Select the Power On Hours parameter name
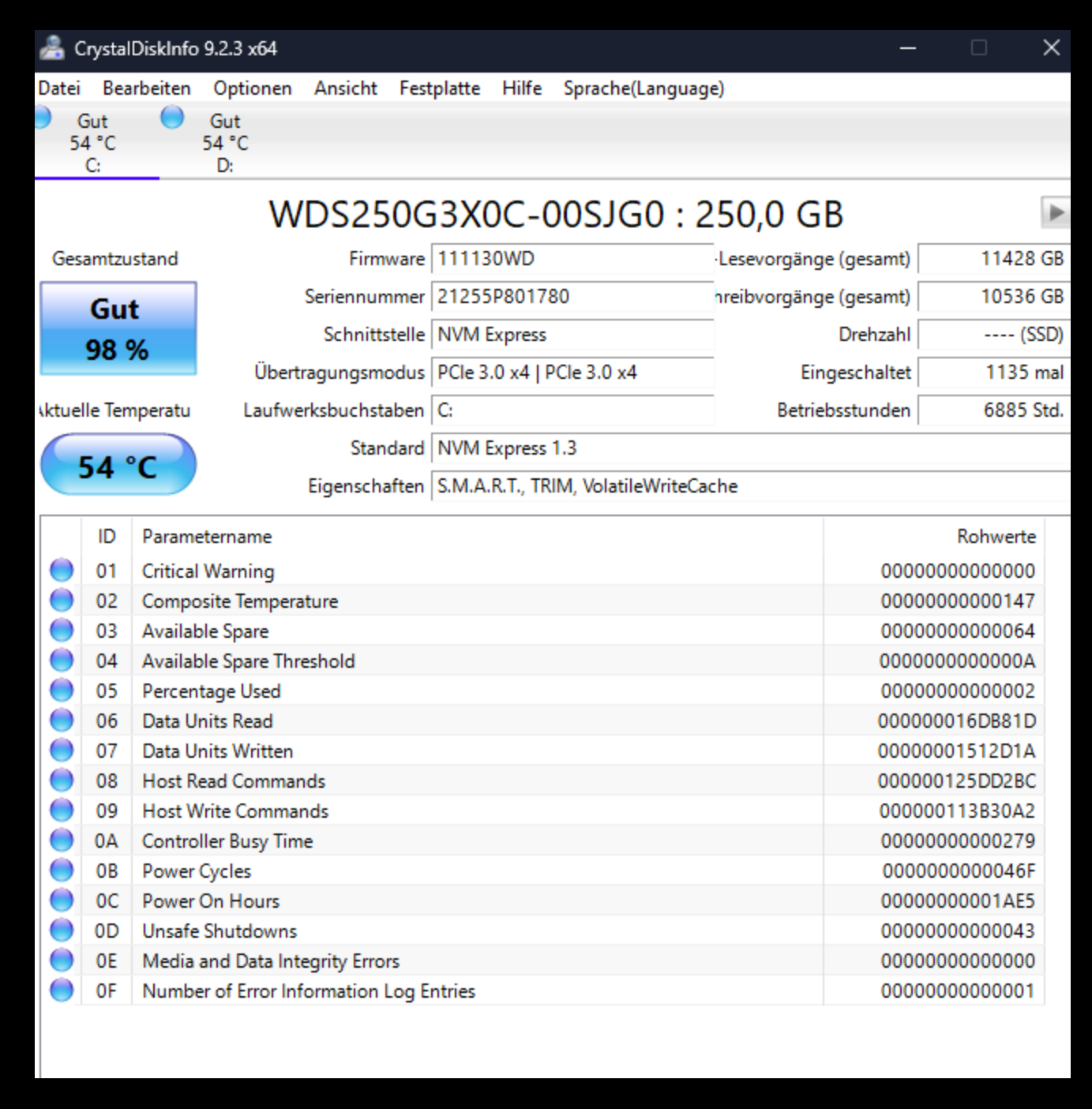This screenshot has width=1092, height=1109. click(x=211, y=901)
